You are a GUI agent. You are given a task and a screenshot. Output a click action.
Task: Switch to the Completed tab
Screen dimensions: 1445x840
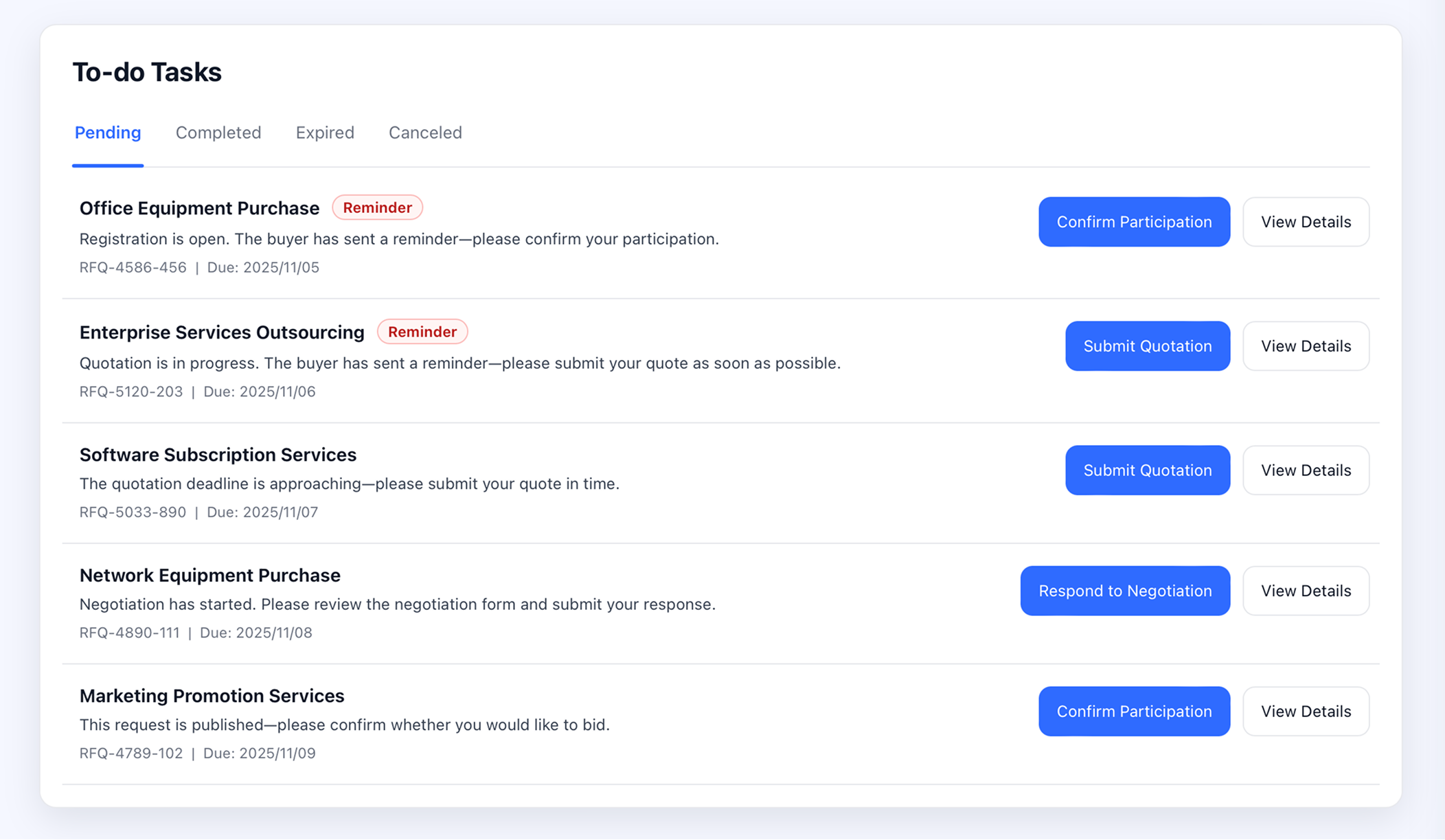click(x=218, y=133)
